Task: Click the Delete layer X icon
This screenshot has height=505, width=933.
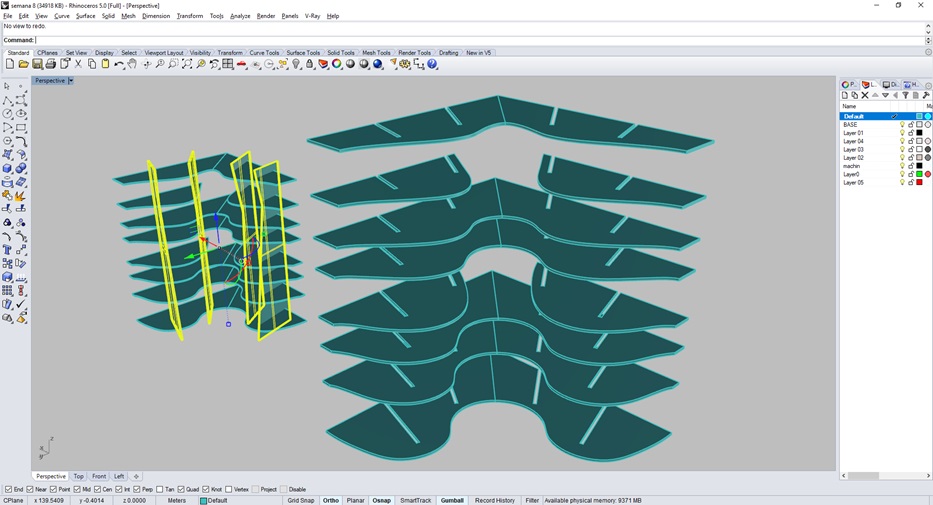Action: tap(865, 95)
